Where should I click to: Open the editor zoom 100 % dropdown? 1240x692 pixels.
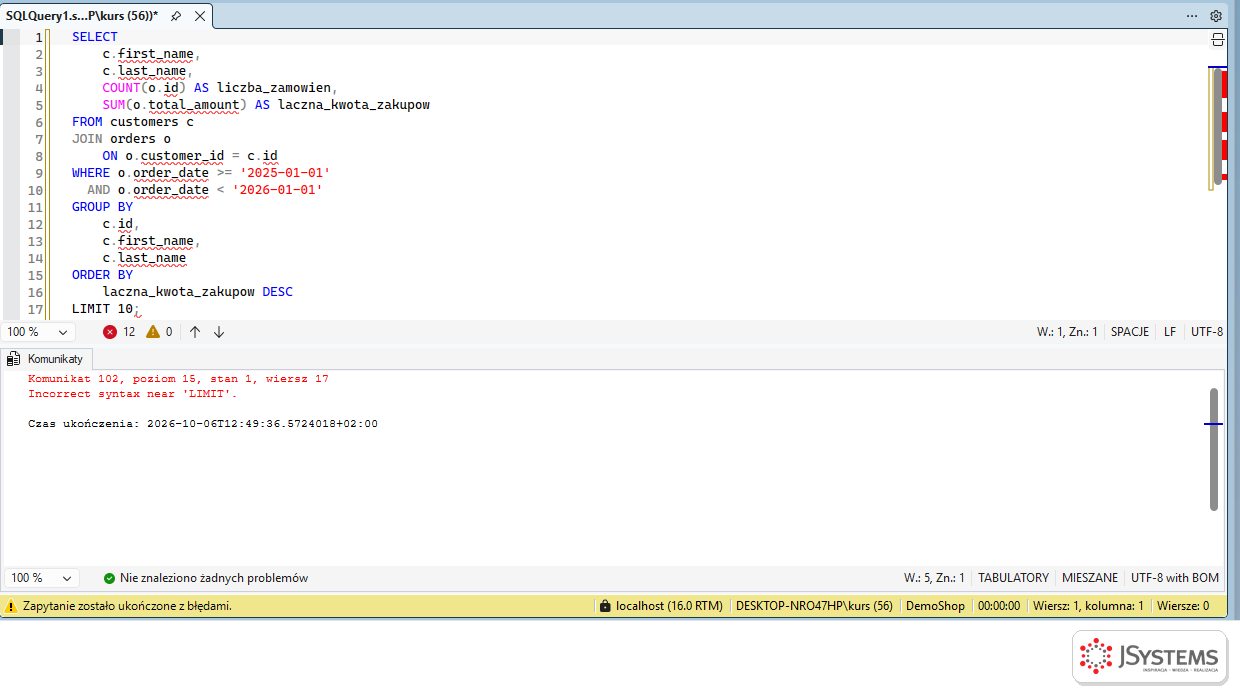39,332
